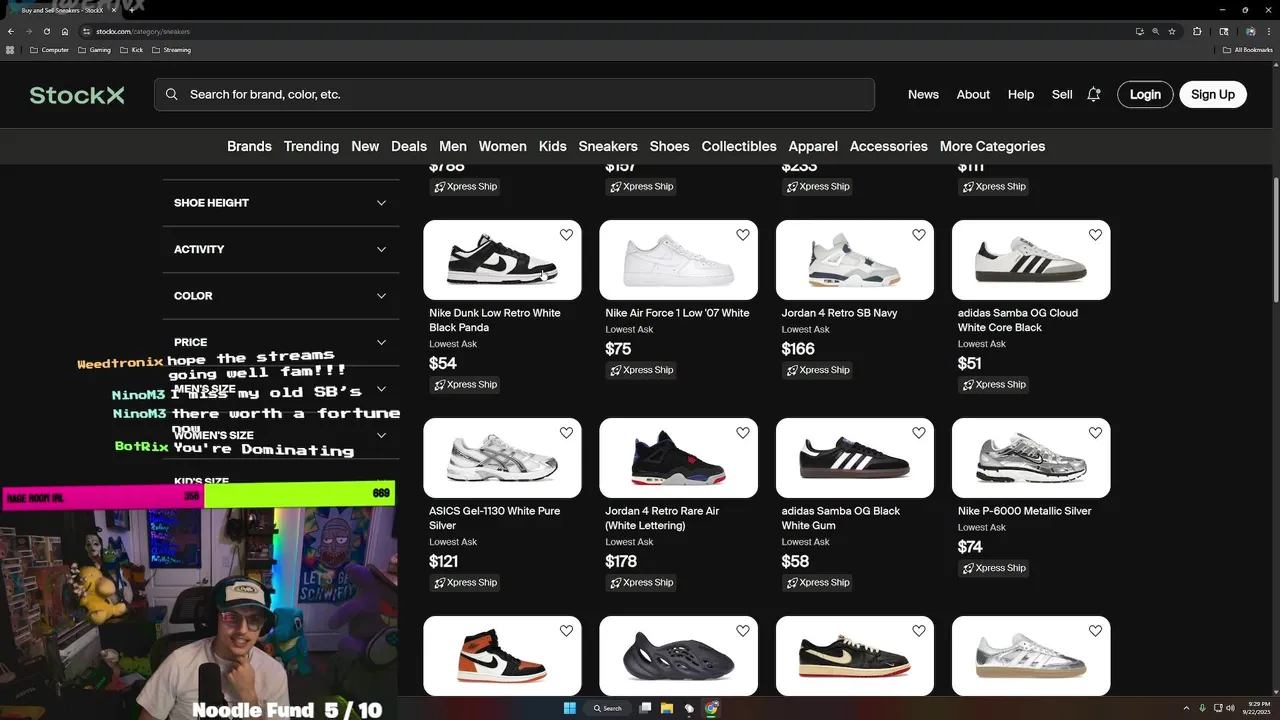Screen dimensions: 1280x720
Task: Open File Explorer from taskbar
Action: (666, 708)
